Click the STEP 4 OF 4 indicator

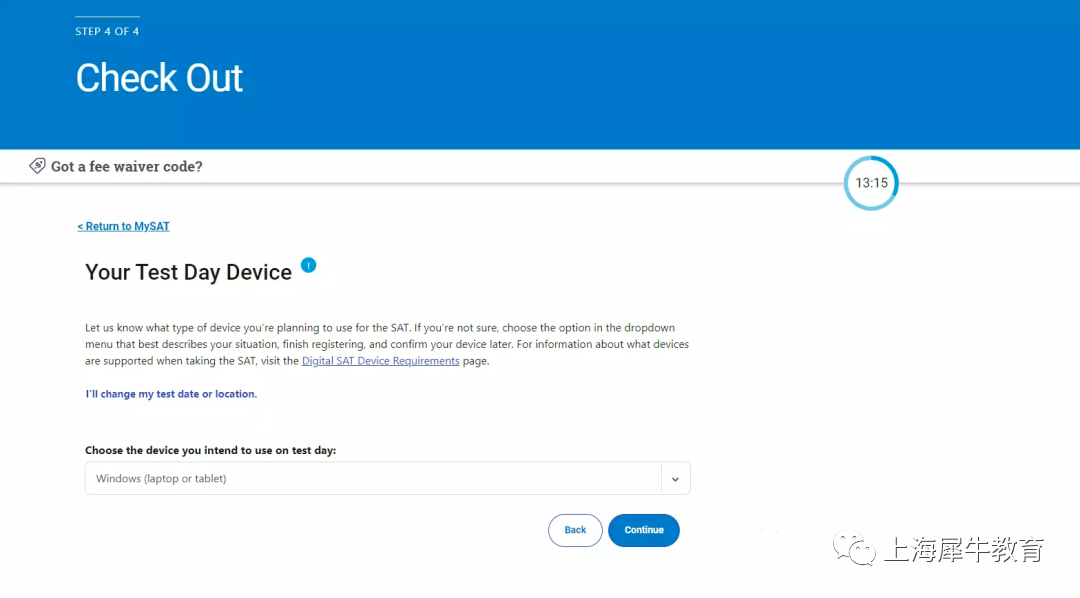107,31
